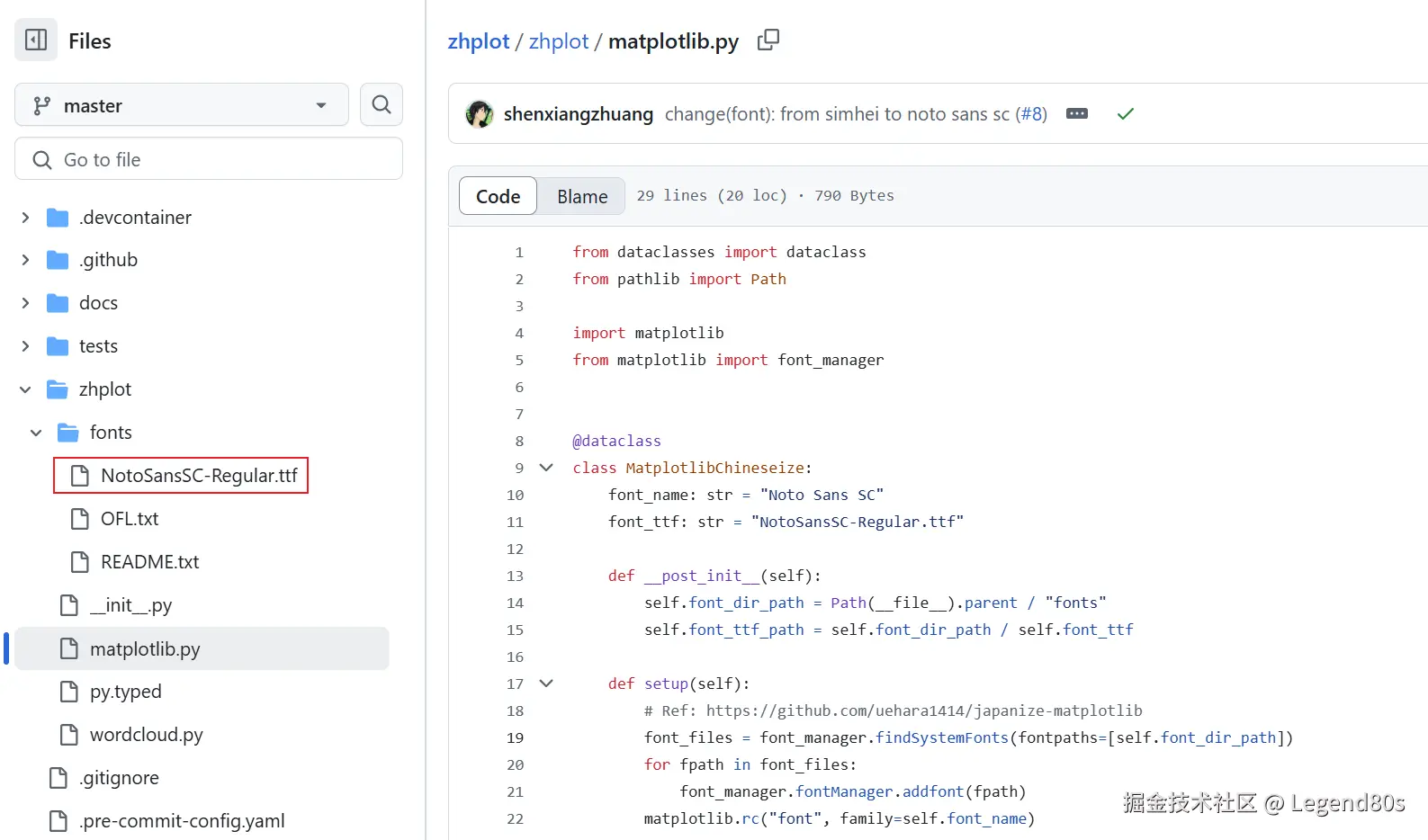Click the OFL.txt file icon
This screenshot has height=840, width=1428.
pyautogui.click(x=80, y=519)
